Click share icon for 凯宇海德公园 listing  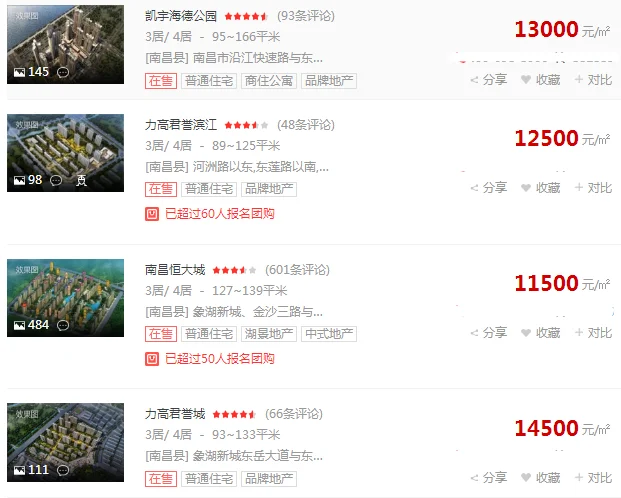474,80
